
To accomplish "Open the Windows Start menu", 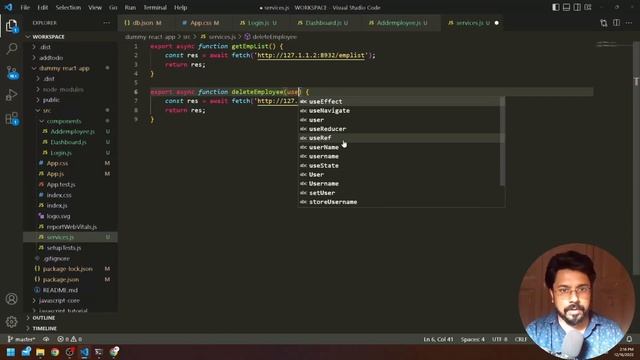I will tap(11, 352).
